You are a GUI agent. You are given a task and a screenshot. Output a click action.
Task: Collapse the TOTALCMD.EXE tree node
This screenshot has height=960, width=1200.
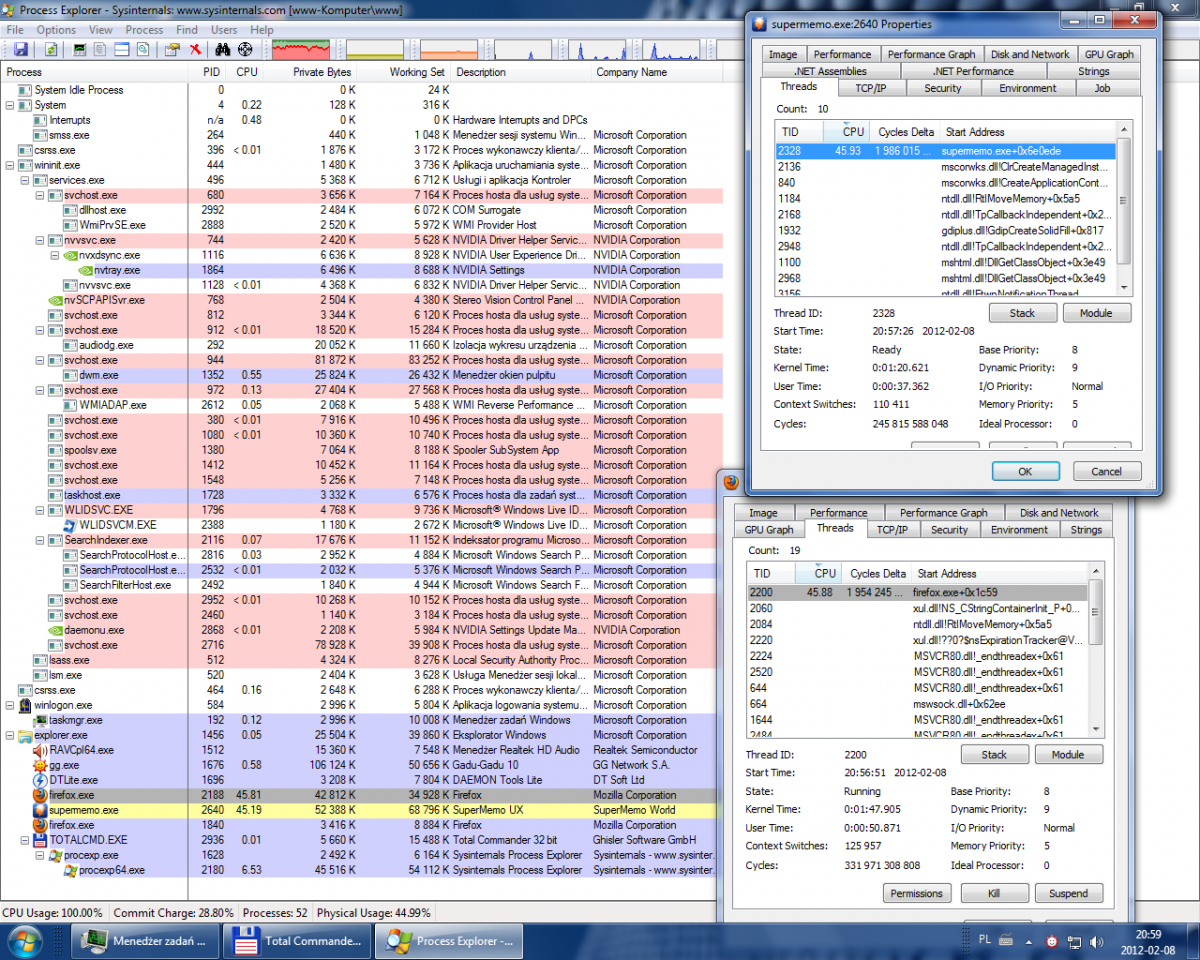(25, 840)
